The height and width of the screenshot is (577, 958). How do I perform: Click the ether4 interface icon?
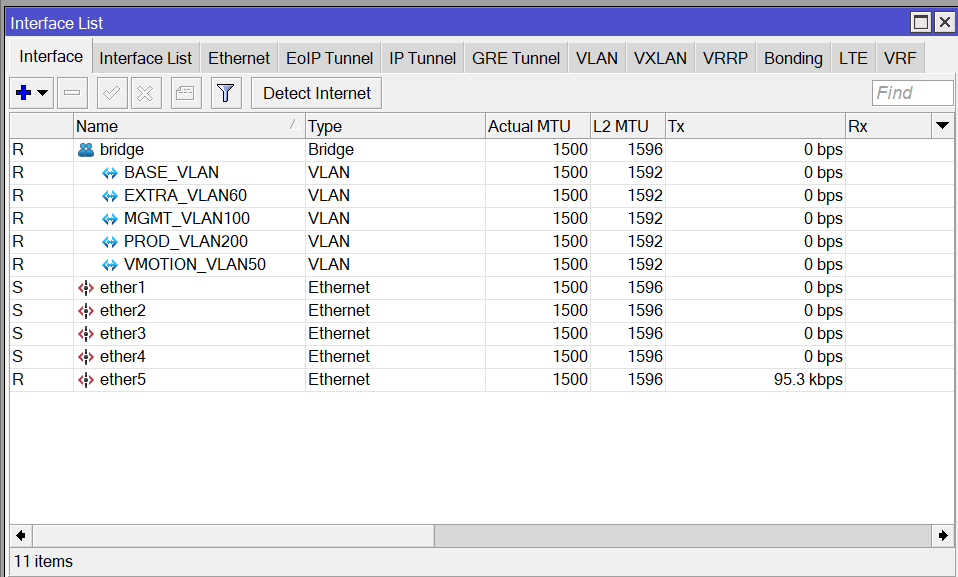tap(86, 357)
